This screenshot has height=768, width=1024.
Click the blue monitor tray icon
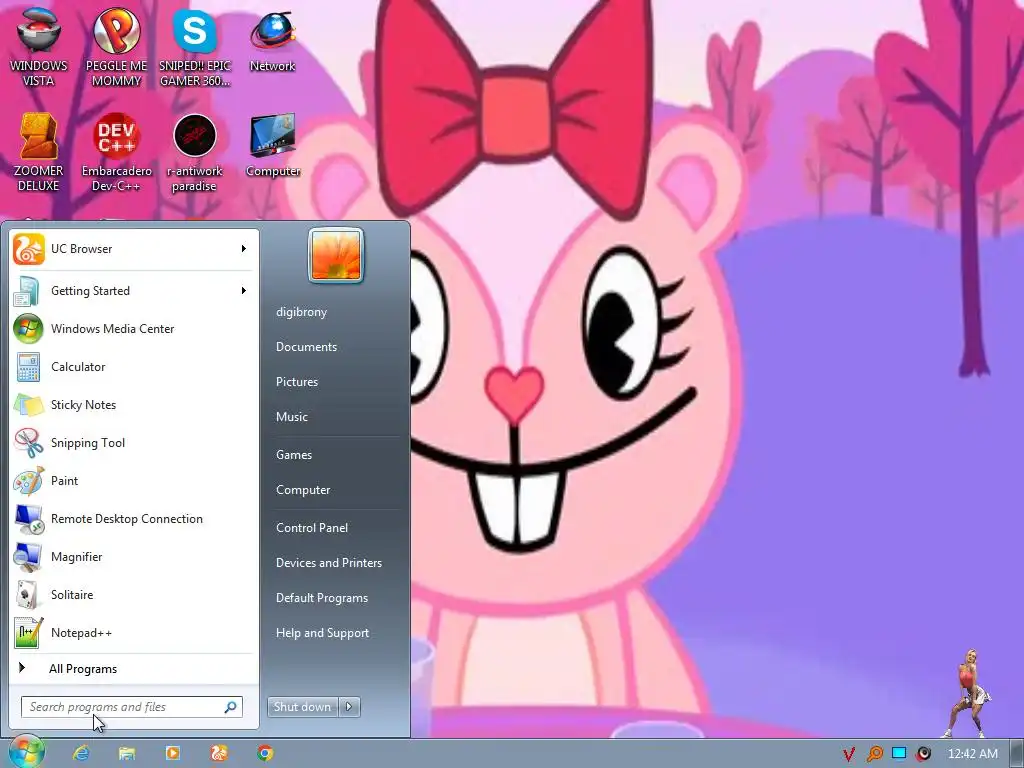(899, 753)
